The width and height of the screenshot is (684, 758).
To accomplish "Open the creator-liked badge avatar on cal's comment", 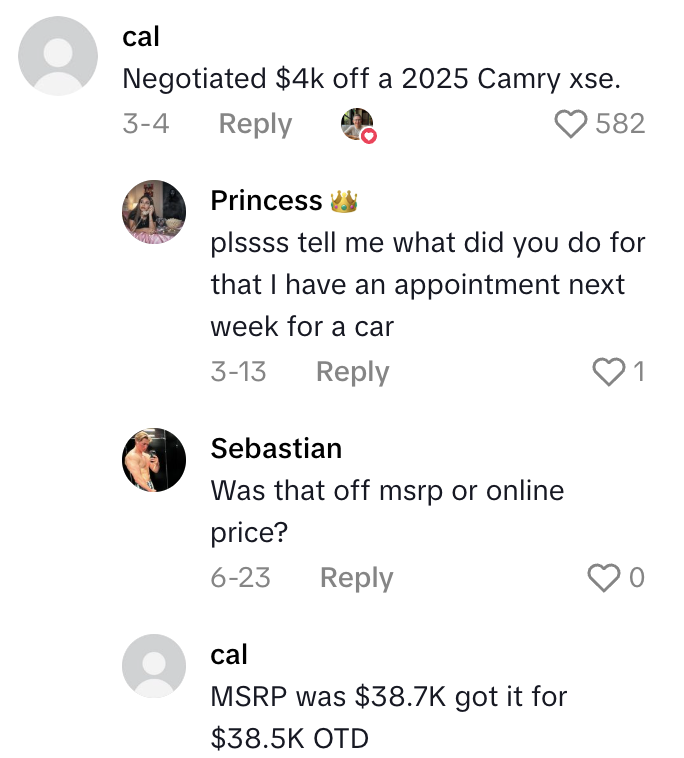I will [357, 124].
